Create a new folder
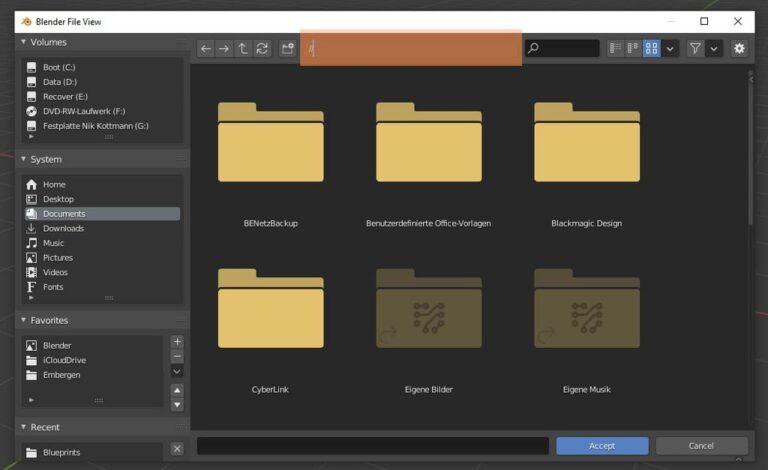This screenshot has height=470, width=768. pos(288,48)
